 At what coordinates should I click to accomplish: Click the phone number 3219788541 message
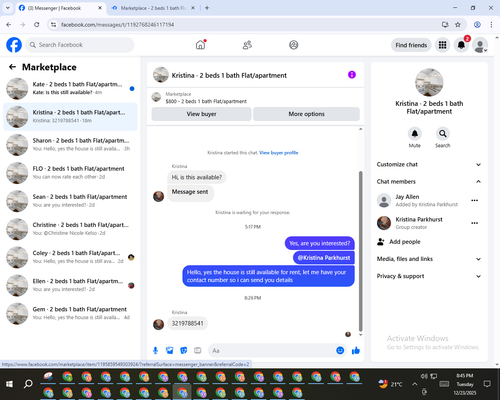(187, 323)
